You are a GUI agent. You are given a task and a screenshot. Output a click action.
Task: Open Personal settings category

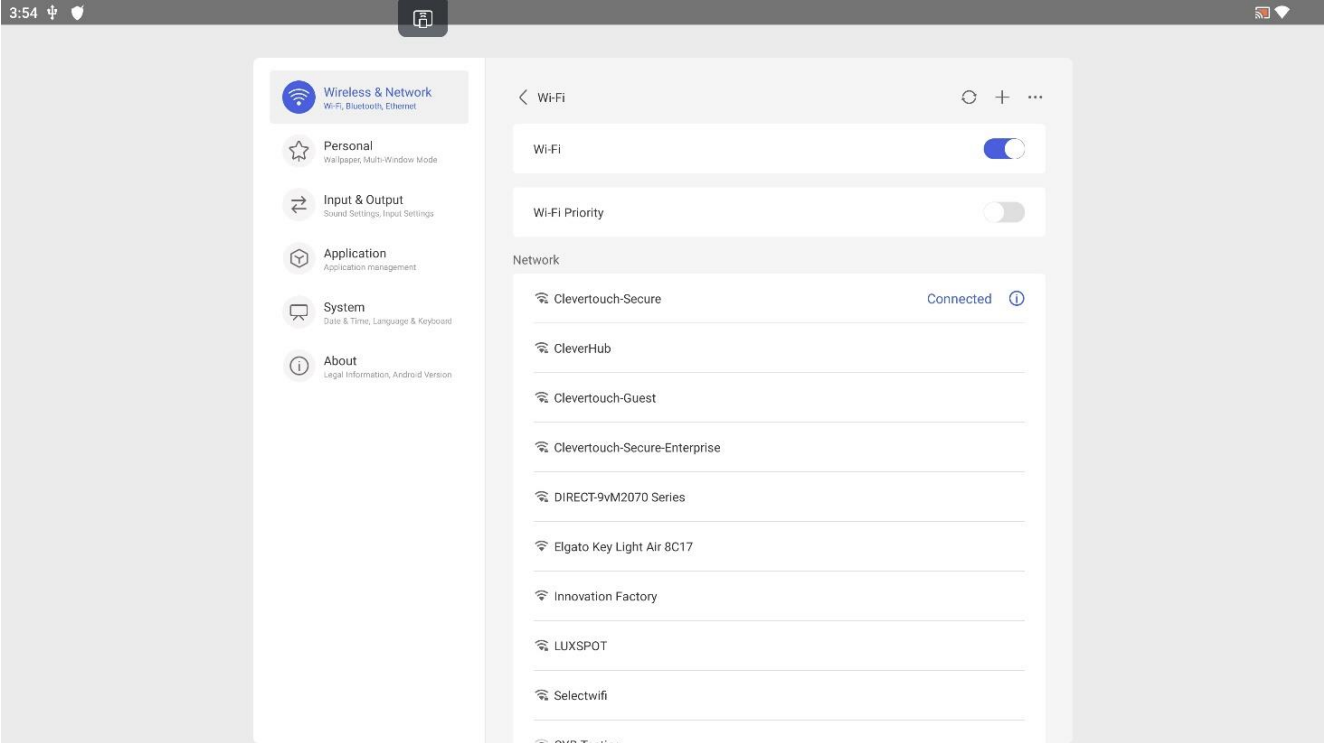pyautogui.click(x=369, y=151)
